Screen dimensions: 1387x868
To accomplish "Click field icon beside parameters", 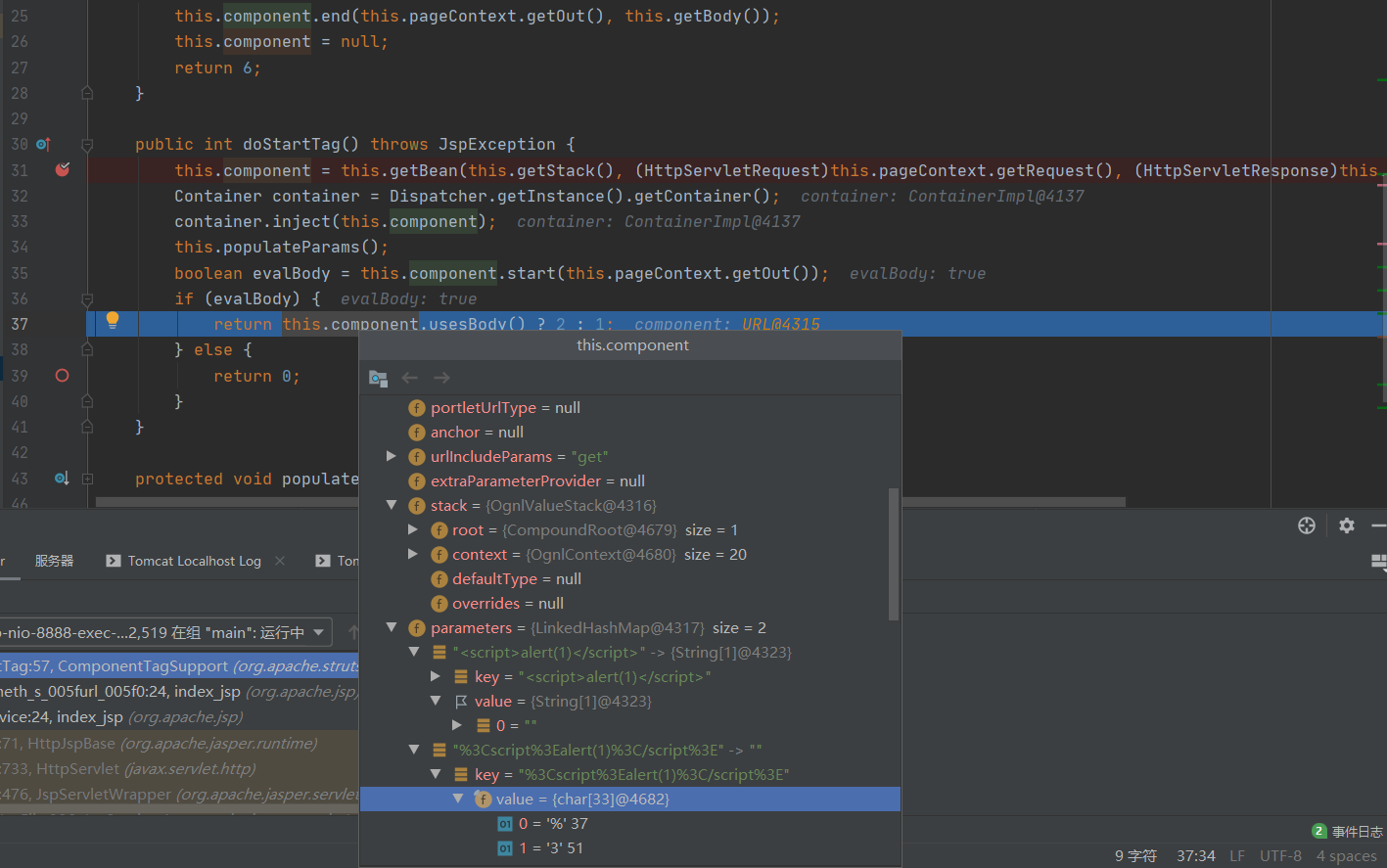I will coord(417,627).
